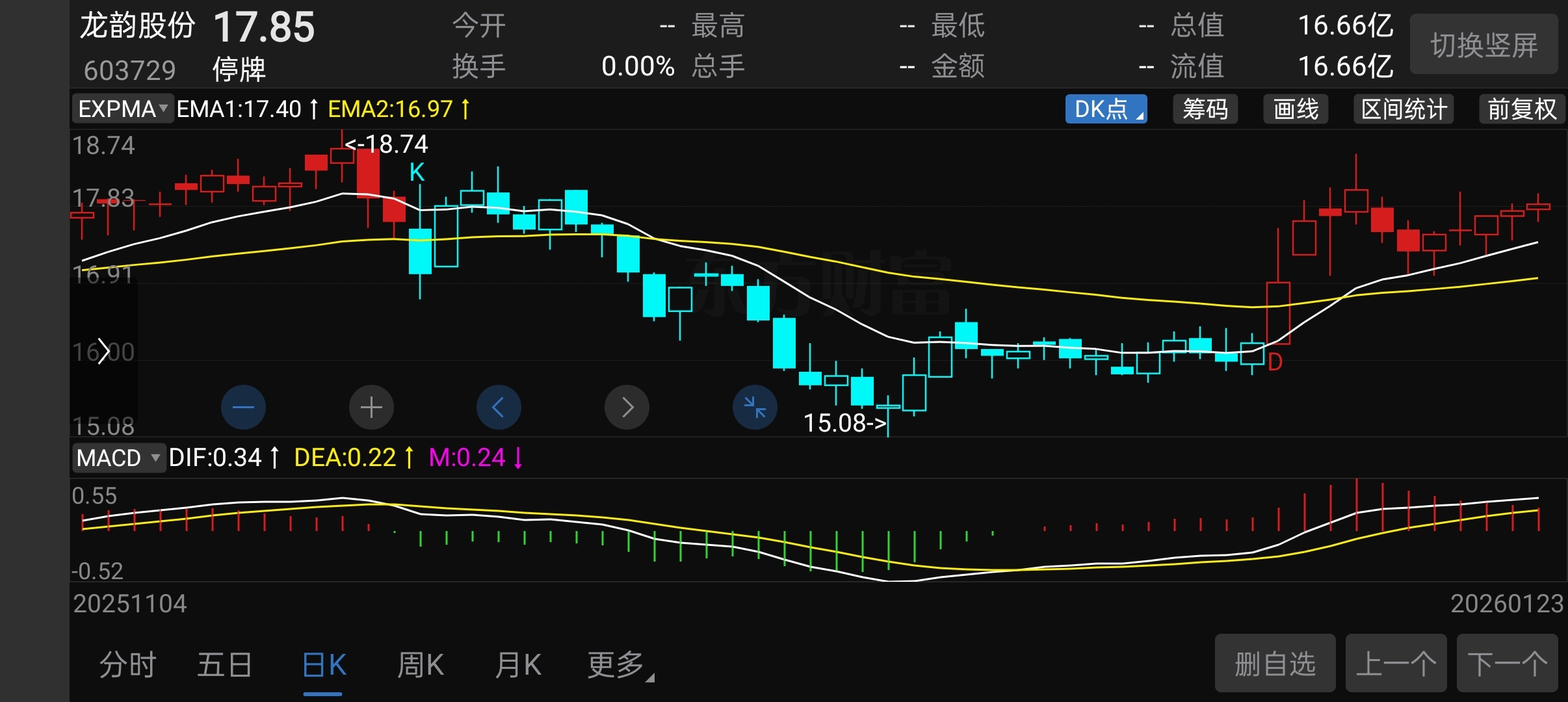Image resolution: width=1568 pixels, height=702 pixels.
Task: Go to next stock with 下一个
Action: pos(1507,664)
